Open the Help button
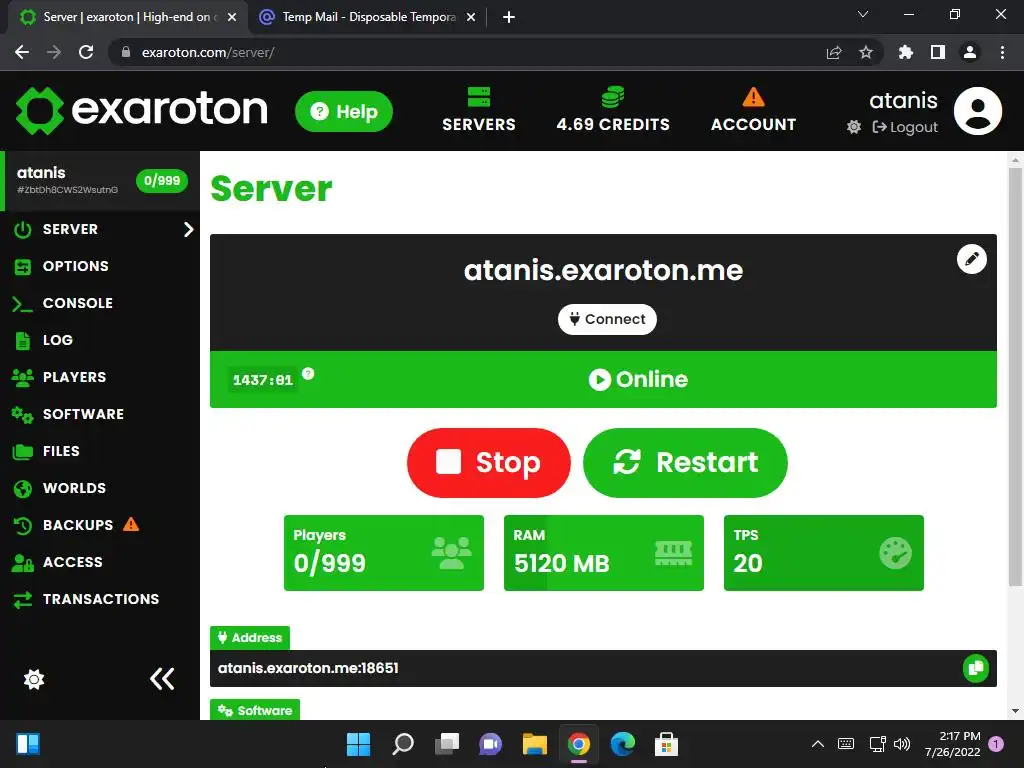This screenshot has width=1024, height=768. tap(344, 111)
